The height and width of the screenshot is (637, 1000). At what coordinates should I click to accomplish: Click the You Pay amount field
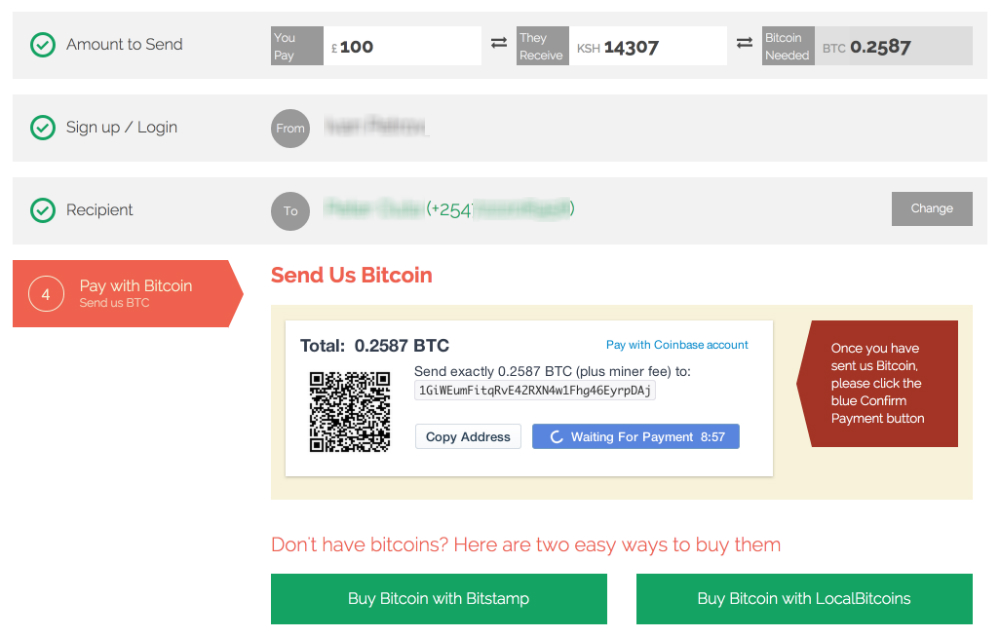[402, 46]
